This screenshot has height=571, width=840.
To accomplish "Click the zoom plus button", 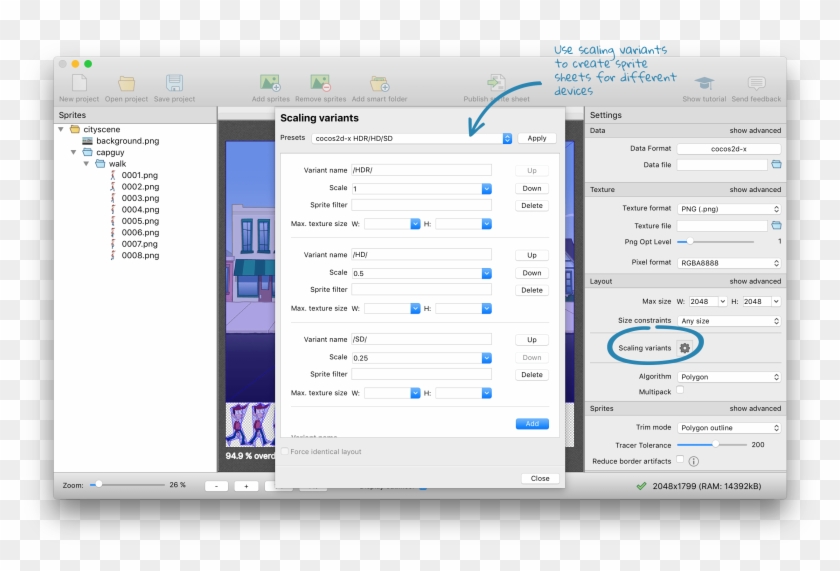I will coord(246,486).
